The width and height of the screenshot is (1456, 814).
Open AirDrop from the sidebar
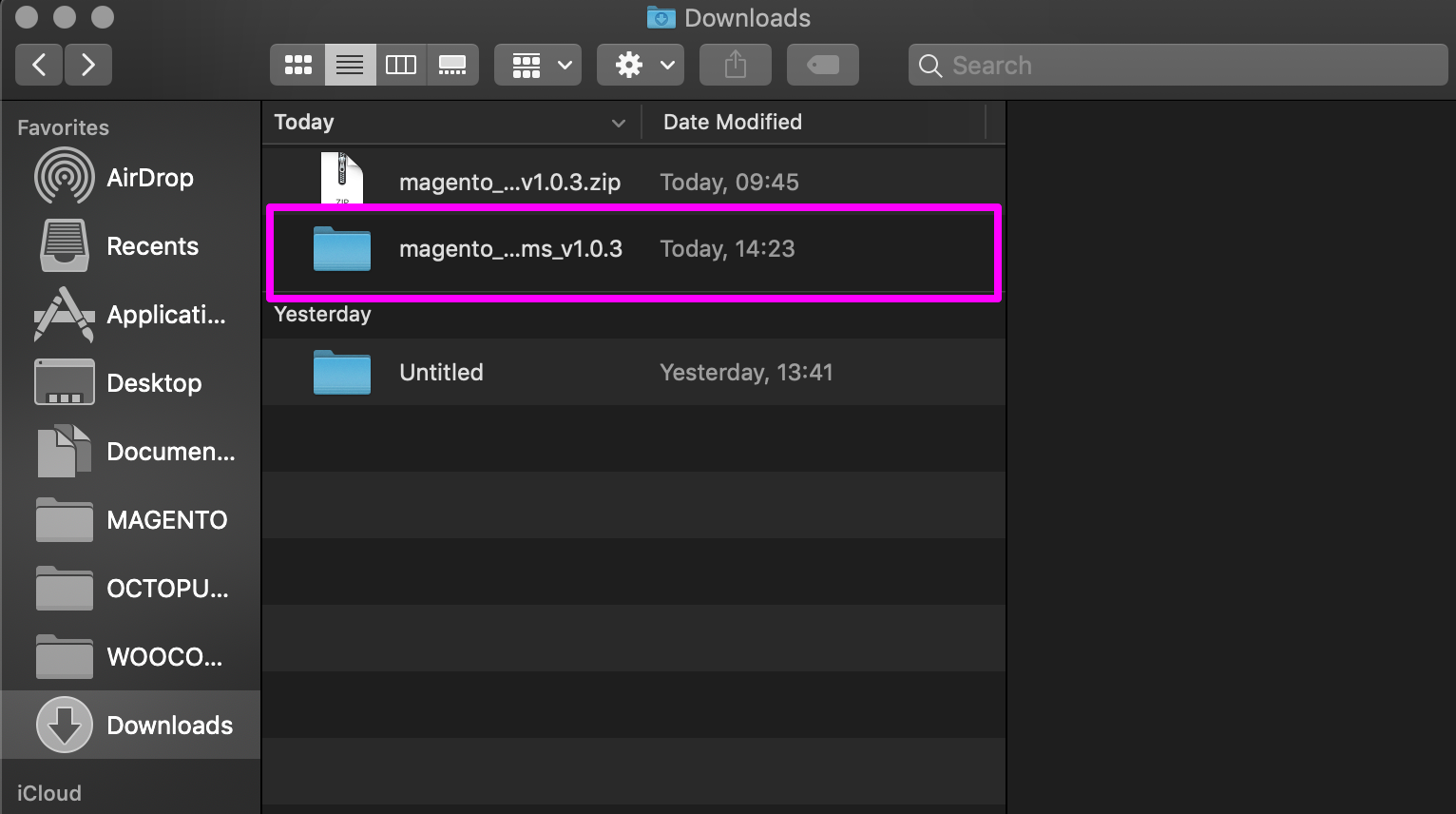(131, 178)
